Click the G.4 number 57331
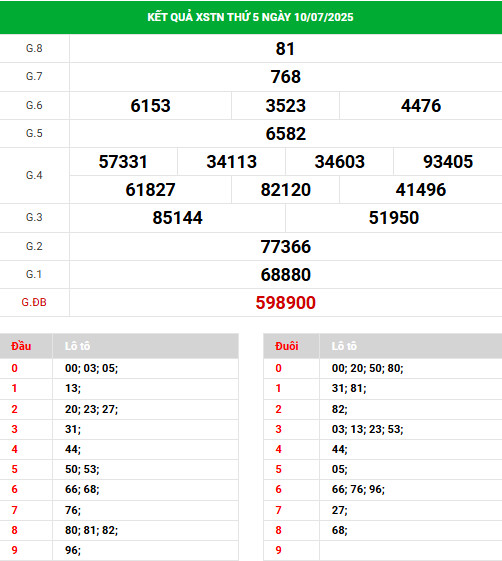502x561 pixels. (x=123, y=161)
